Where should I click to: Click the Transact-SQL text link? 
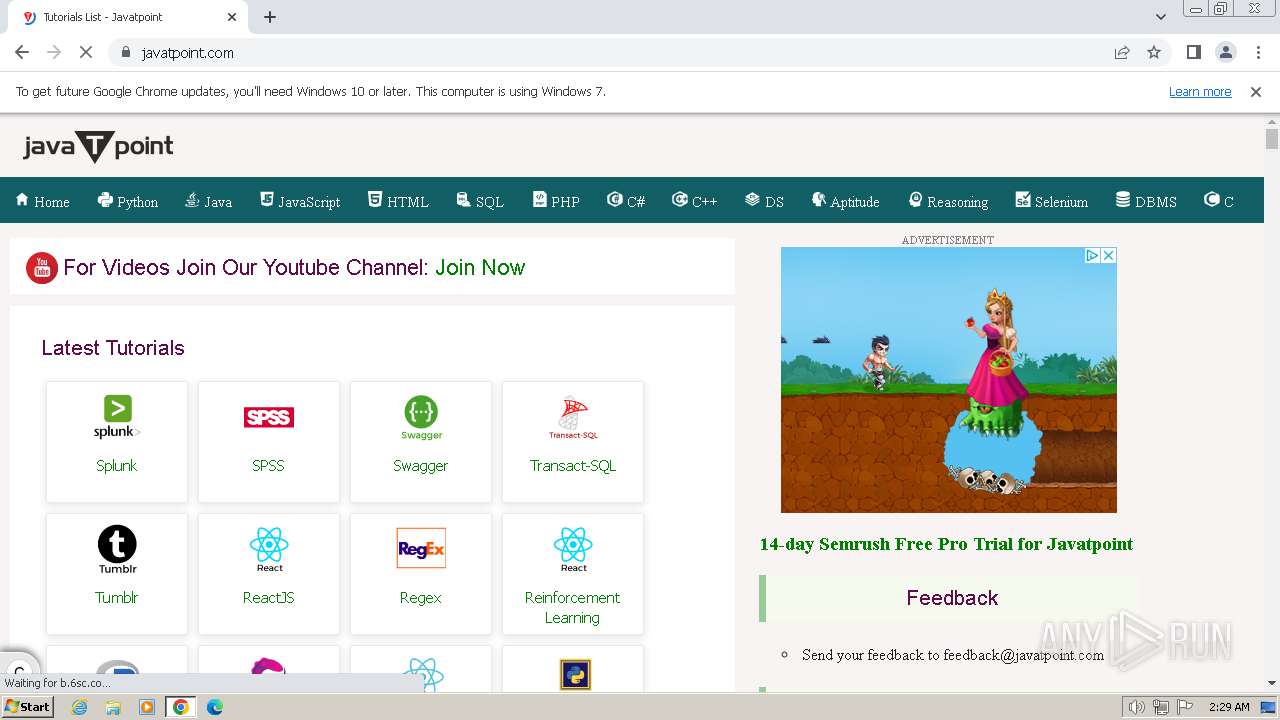click(x=573, y=465)
